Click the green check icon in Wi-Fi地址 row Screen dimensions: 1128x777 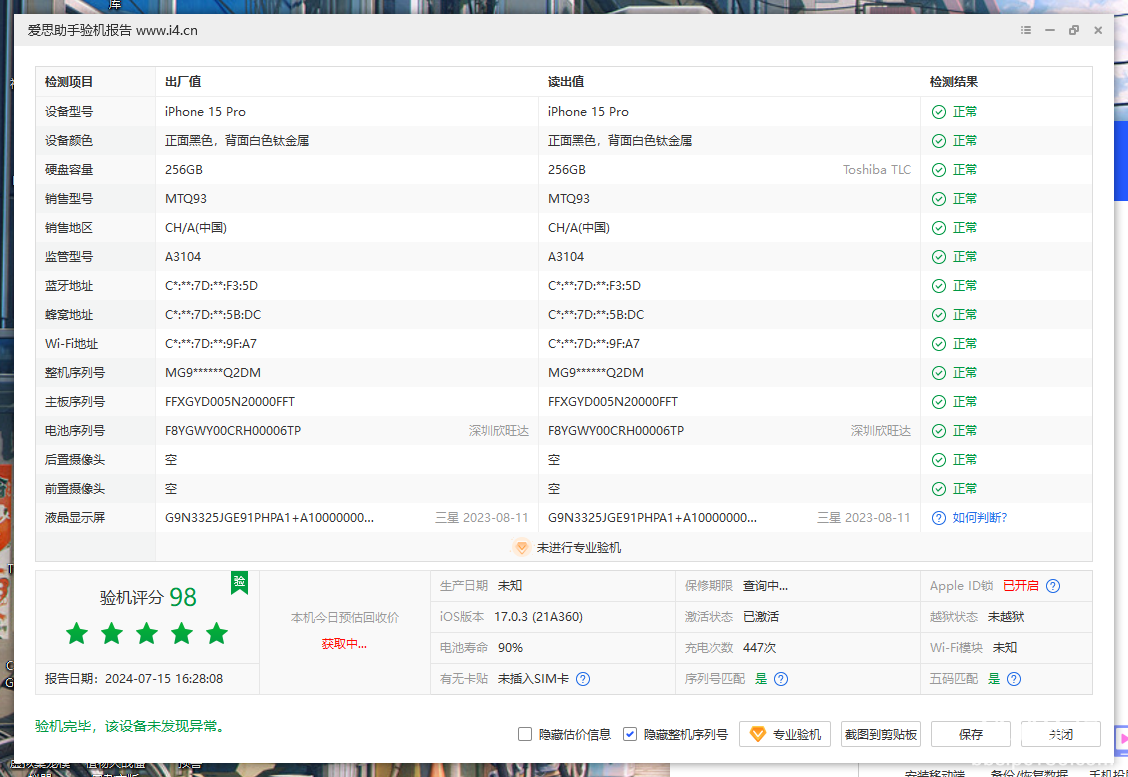pos(939,344)
